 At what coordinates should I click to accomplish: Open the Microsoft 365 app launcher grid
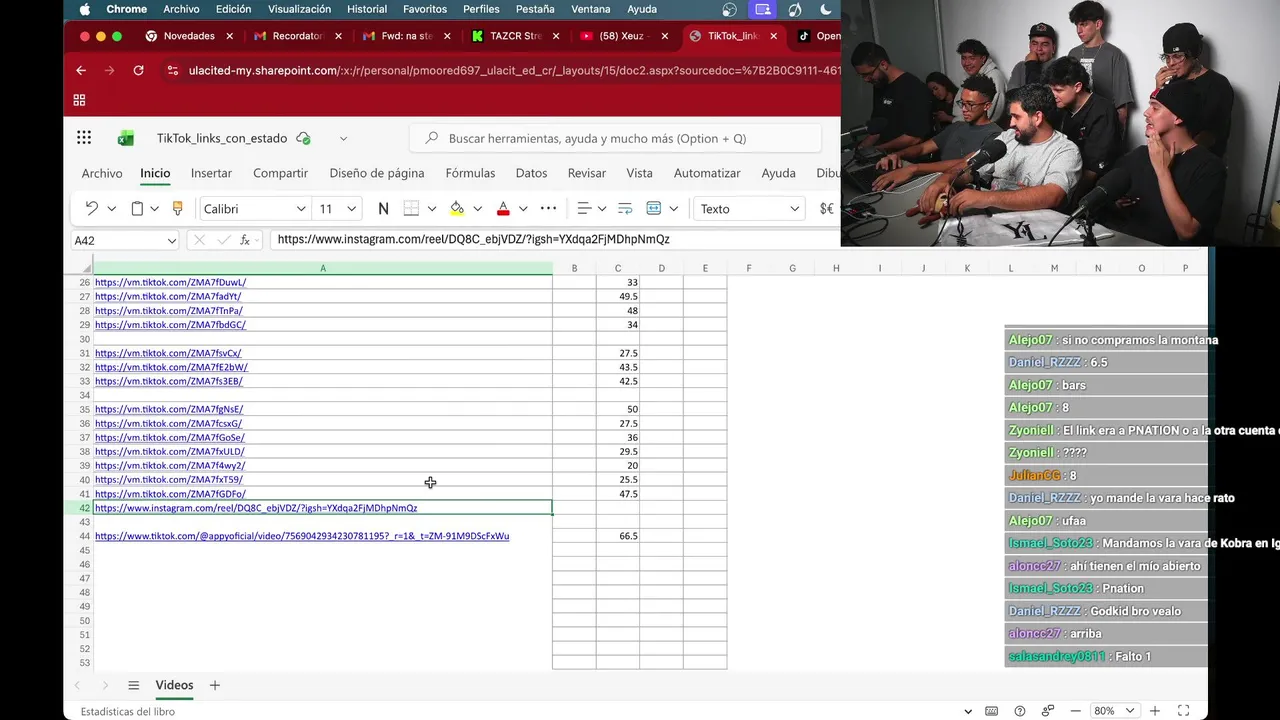84,138
